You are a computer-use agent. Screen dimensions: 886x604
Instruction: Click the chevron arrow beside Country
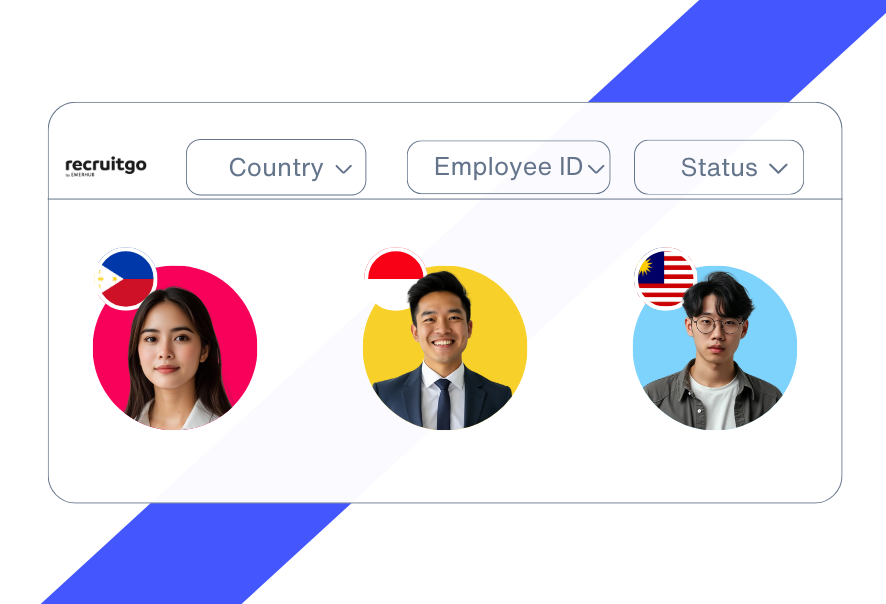click(344, 168)
